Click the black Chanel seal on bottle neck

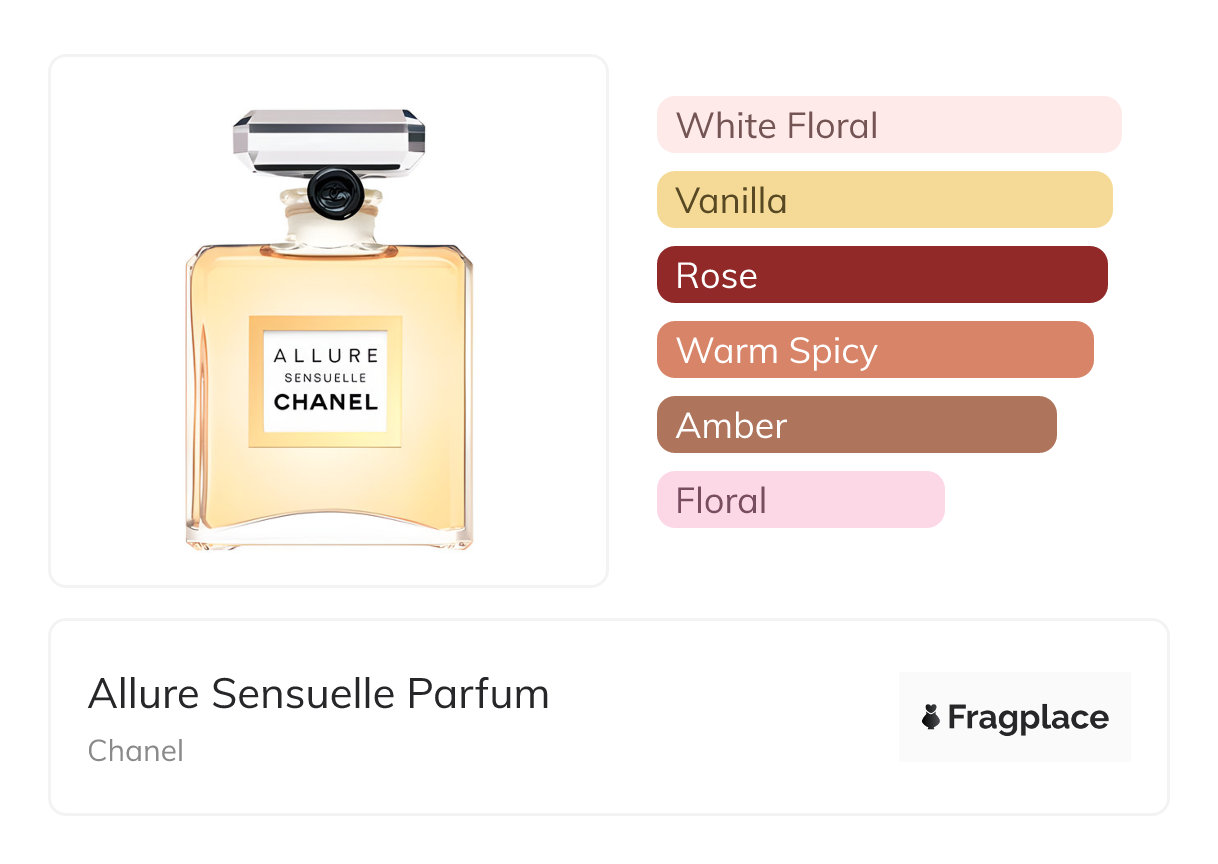pyautogui.click(x=334, y=193)
